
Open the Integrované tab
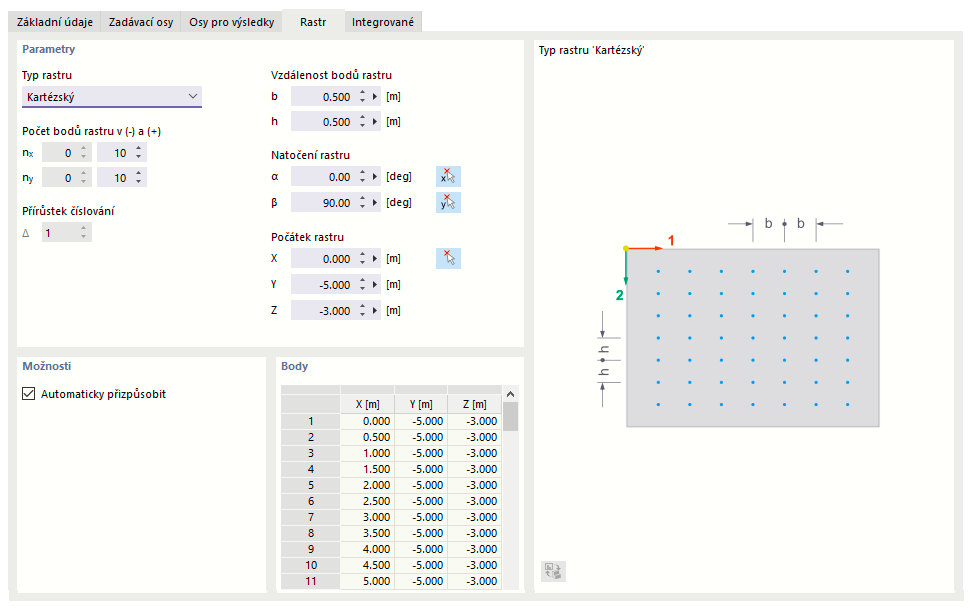383,22
